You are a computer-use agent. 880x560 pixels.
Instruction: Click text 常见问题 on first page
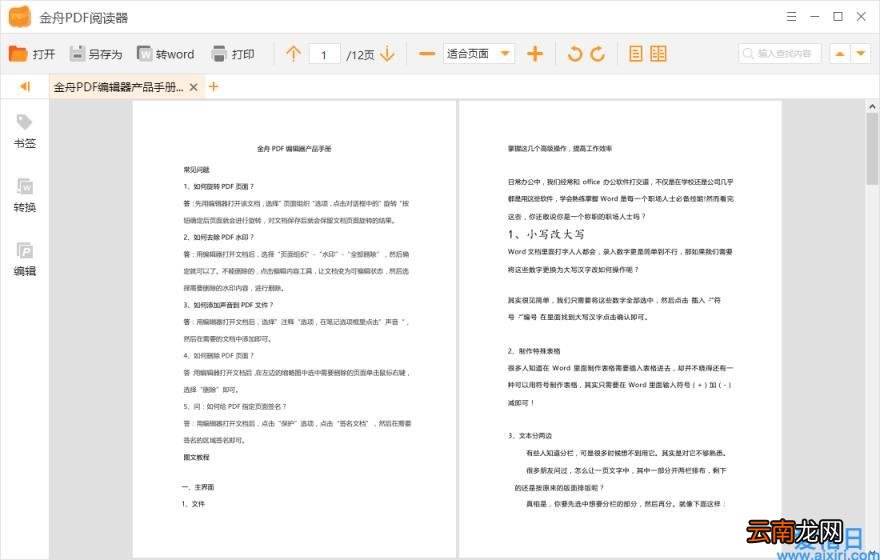tap(196, 169)
